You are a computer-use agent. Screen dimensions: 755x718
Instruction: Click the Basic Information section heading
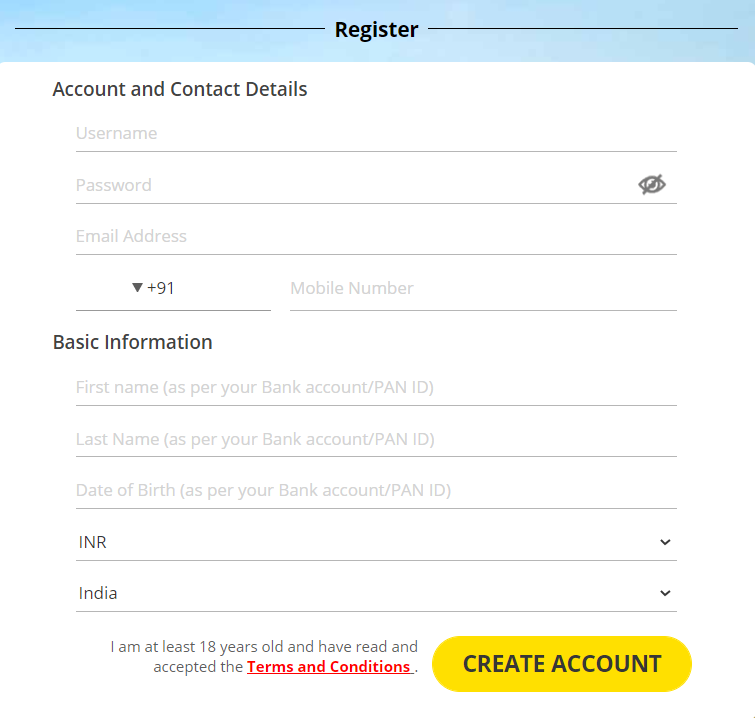tap(132, 342)
